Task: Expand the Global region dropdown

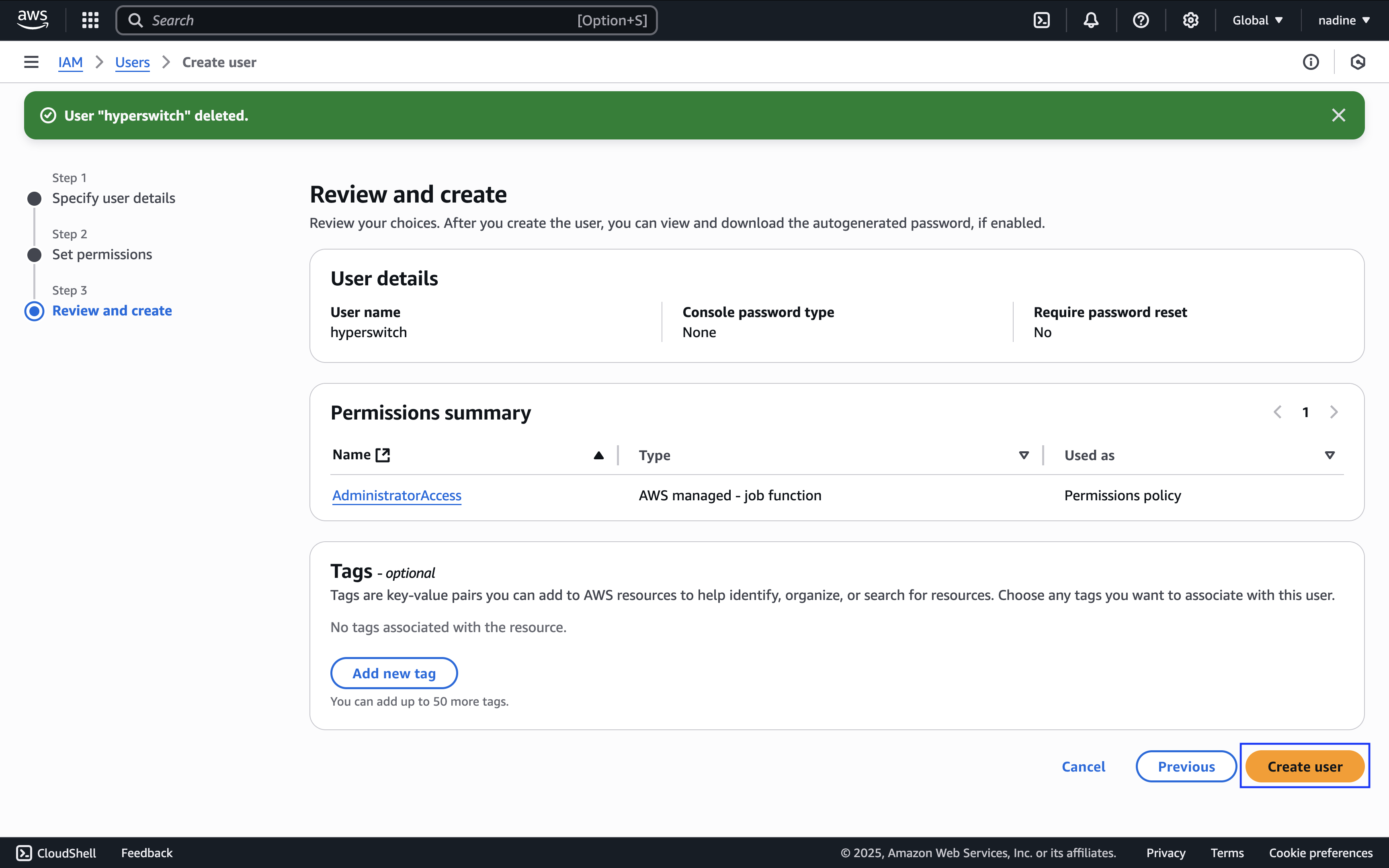Action: [1257, 20]
